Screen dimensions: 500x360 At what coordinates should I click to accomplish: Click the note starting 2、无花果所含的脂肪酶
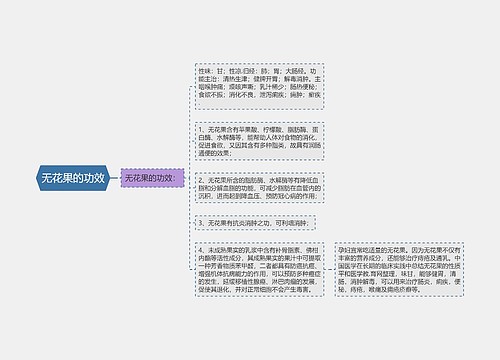(x=259, y=188)
